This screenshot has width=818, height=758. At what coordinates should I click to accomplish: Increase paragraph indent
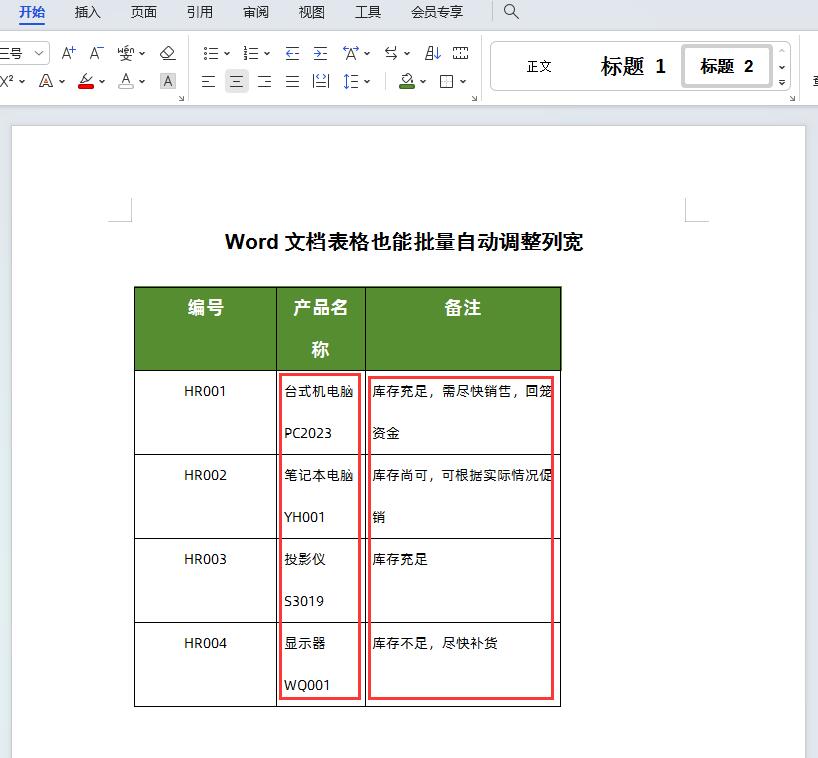(x=320, y=53)
